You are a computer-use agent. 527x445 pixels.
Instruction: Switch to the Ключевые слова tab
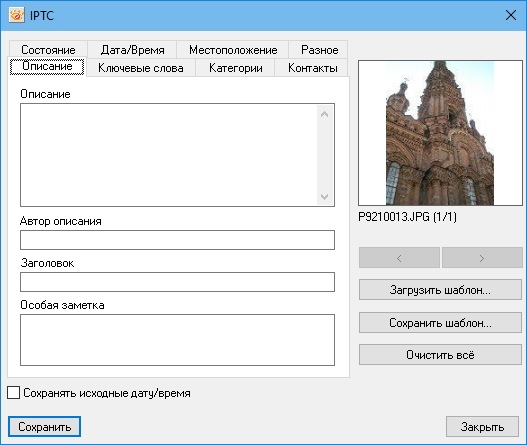coord(141,68)
